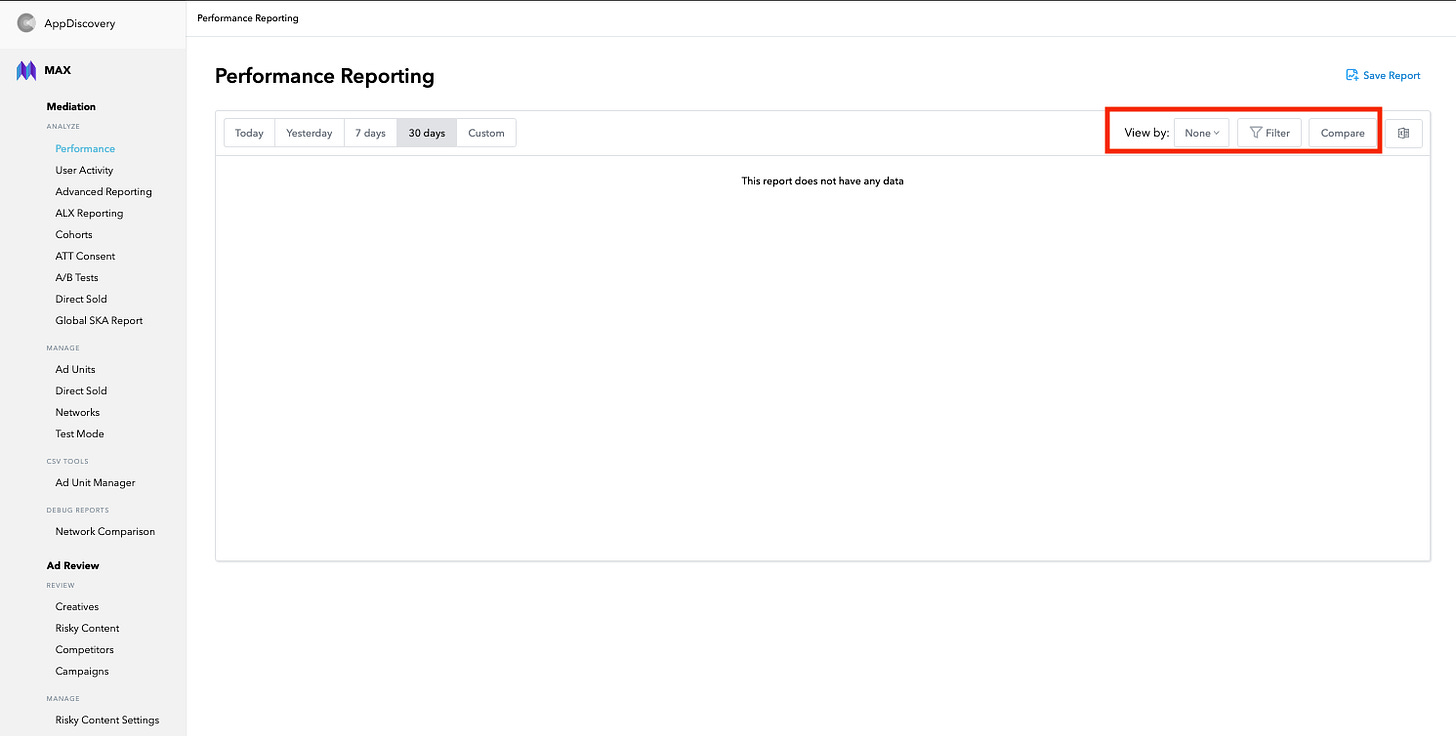1456x736 pixels.
Task: Click the MAX logo icon
Action: pyautogui.click(x=25, y=70)
